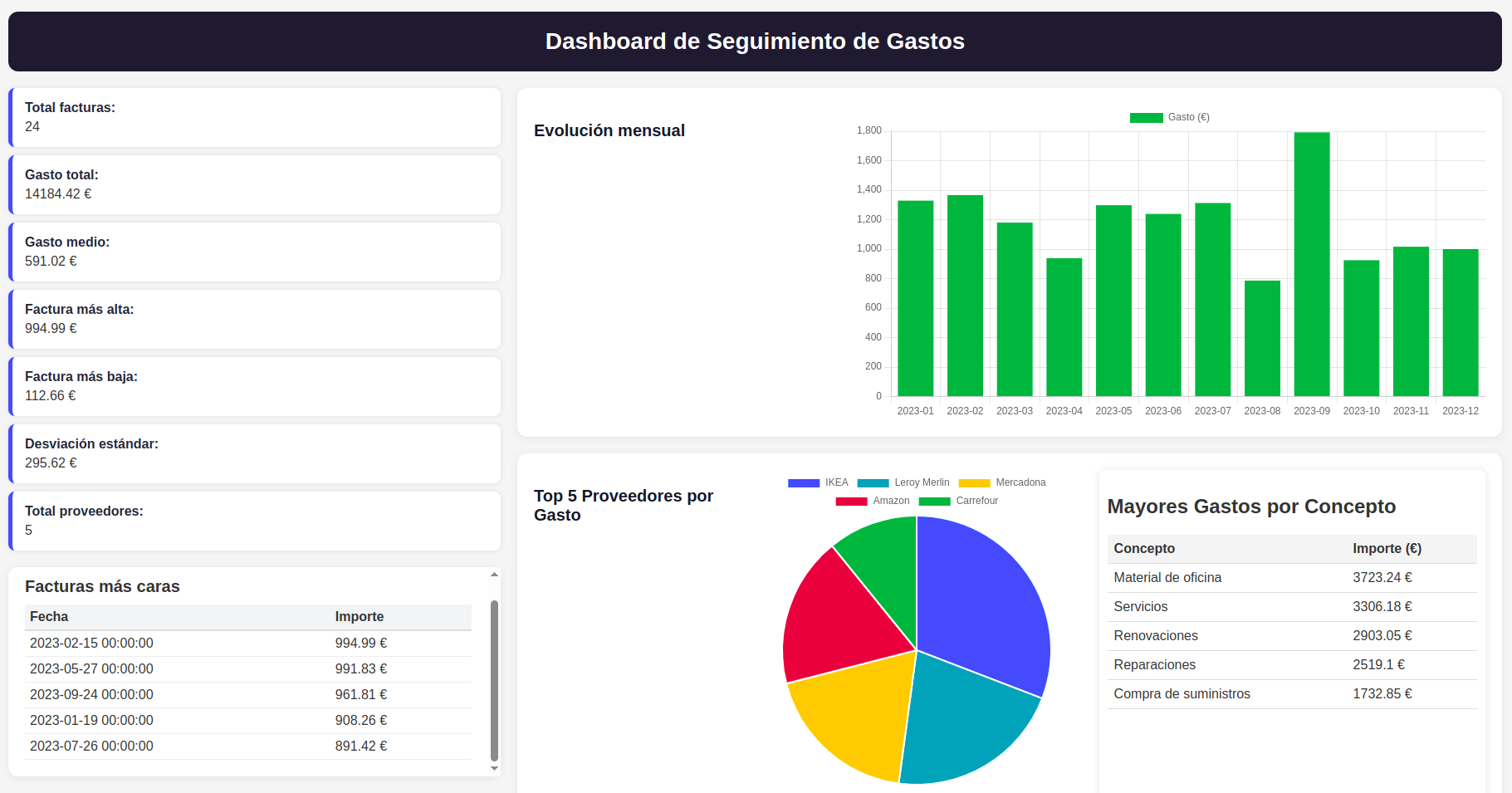Click the 2023-08 bar in the chart
The height and width of the screenshot is (793, 1512).
[1262, 339]
